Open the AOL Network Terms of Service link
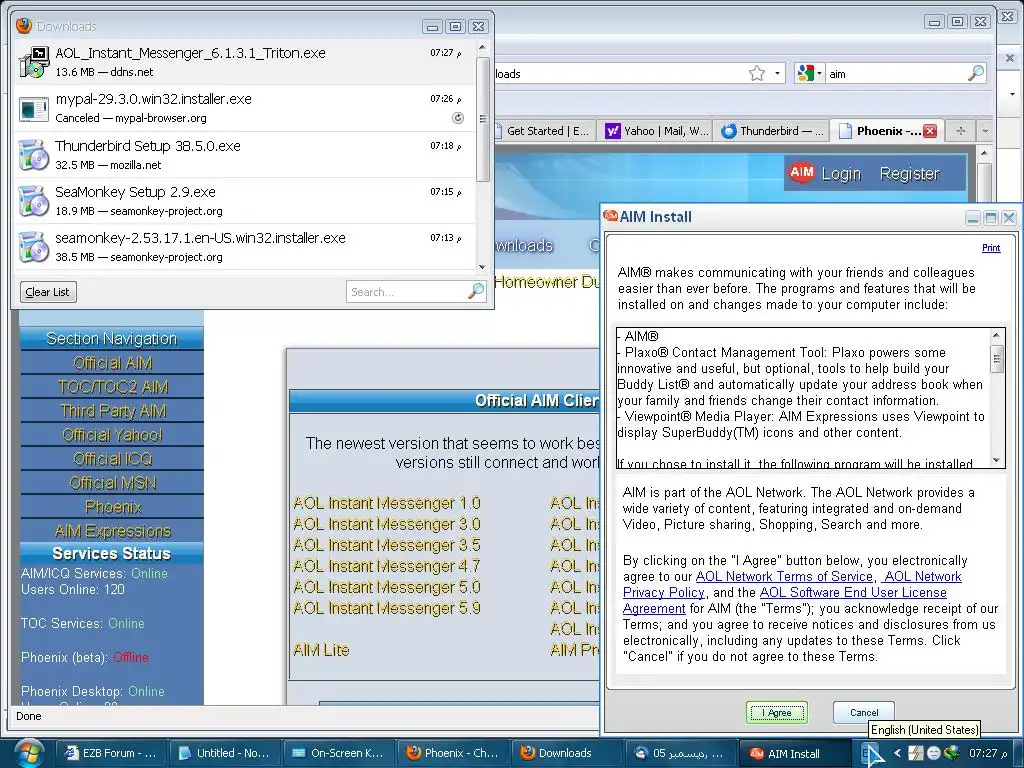Image resolution: width=1024 pixels, height=768 pixels. 784,576
